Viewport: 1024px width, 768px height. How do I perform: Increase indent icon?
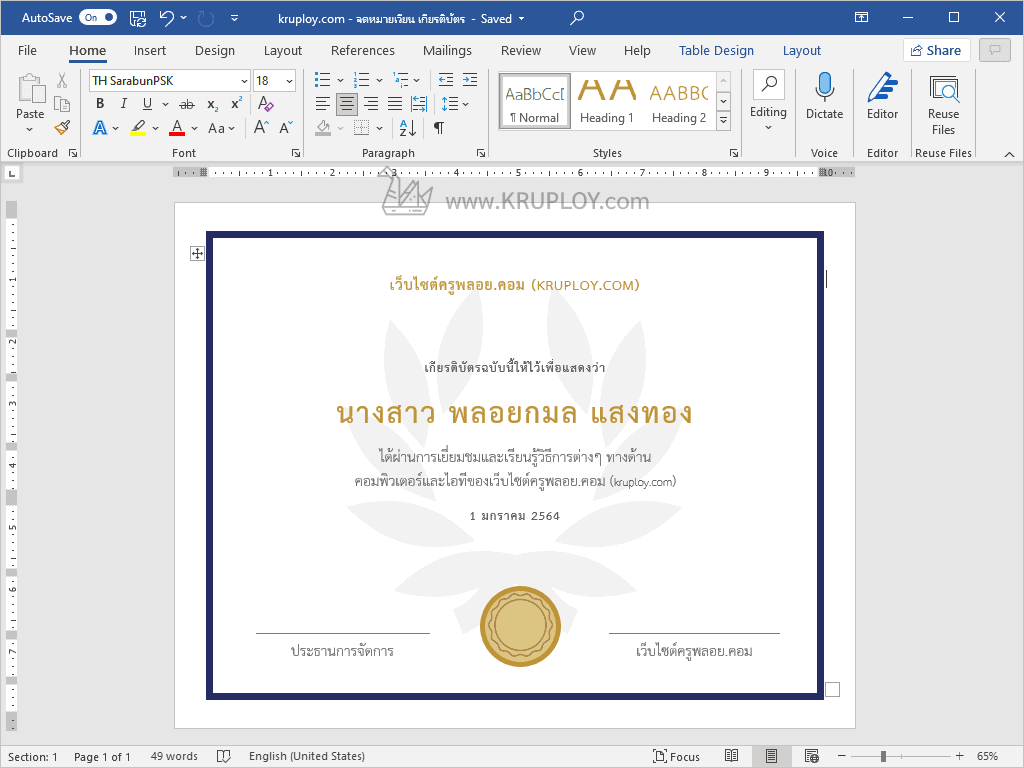tap(470, 80)
